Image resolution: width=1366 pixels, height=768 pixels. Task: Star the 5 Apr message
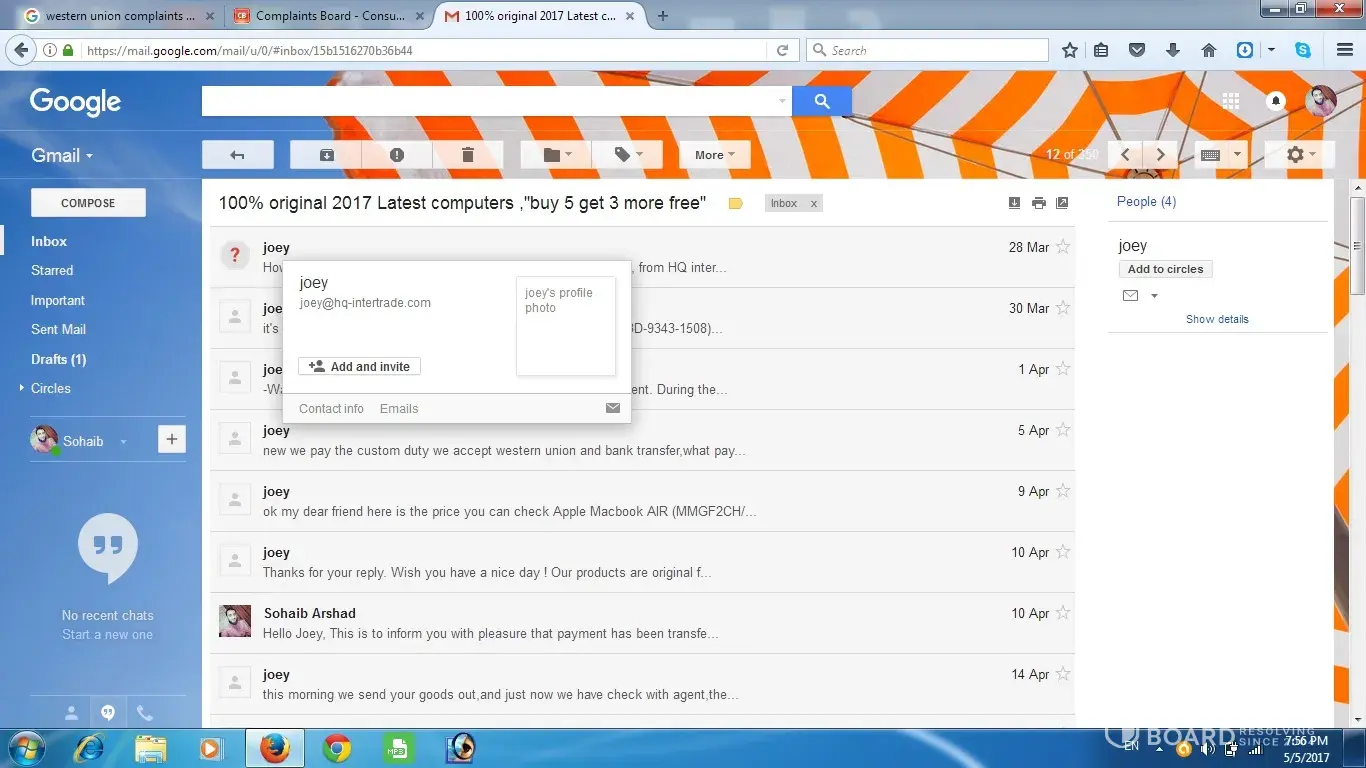1063,430
